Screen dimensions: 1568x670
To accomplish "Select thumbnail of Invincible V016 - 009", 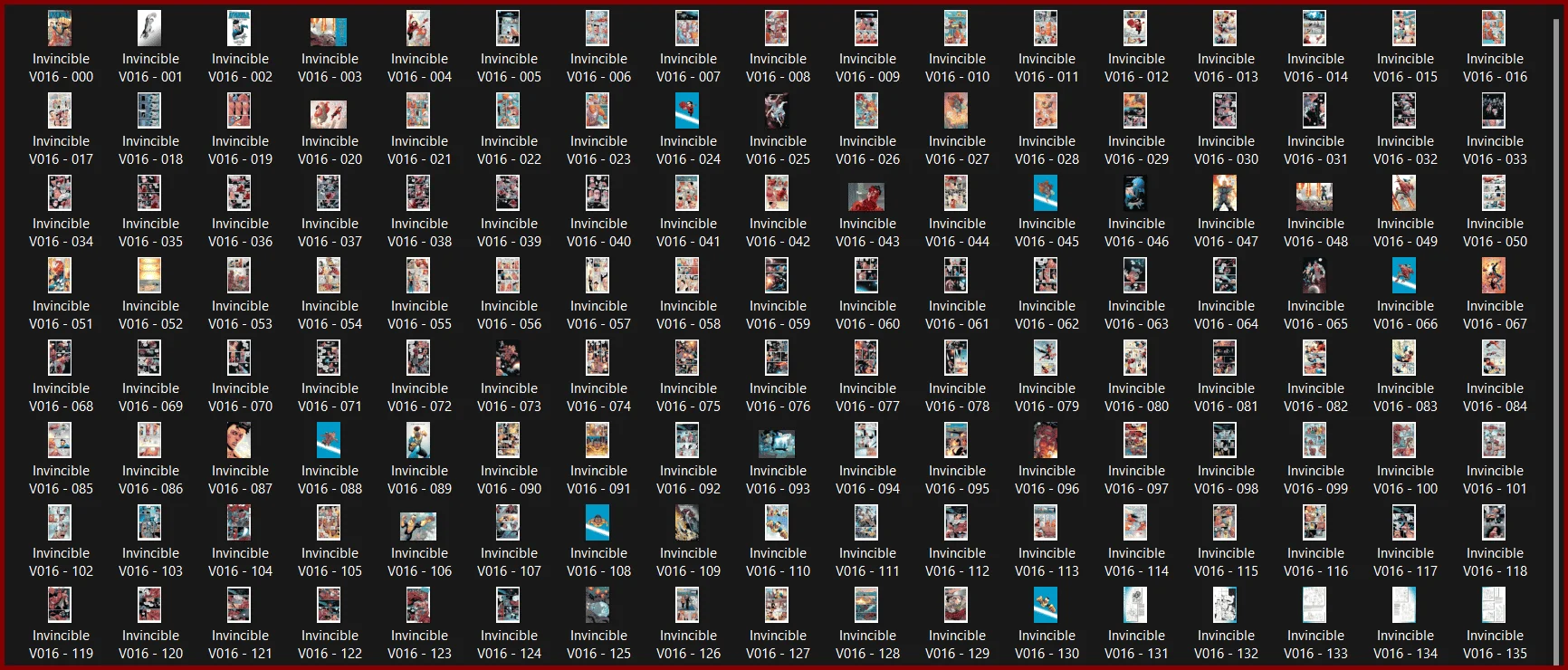I will click(x=866, y=29).
